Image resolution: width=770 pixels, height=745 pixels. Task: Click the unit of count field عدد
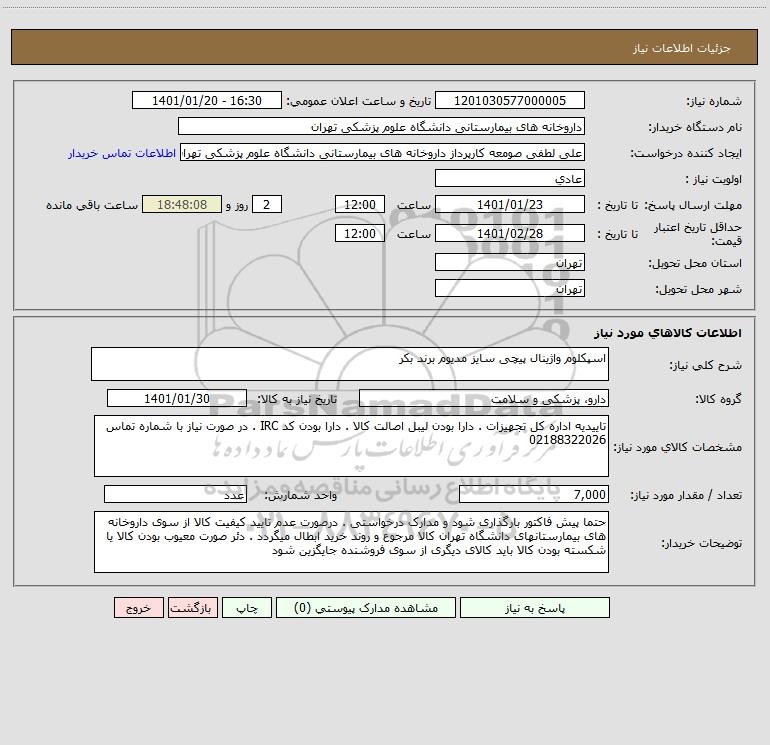point(175,494)
